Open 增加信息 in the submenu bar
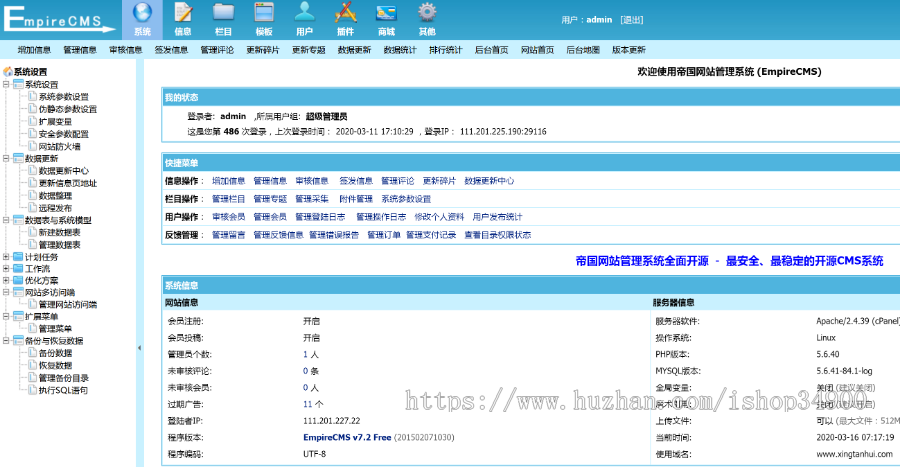Image resolution: width=900 pixels, height=467 pixels. pos(34,50)
